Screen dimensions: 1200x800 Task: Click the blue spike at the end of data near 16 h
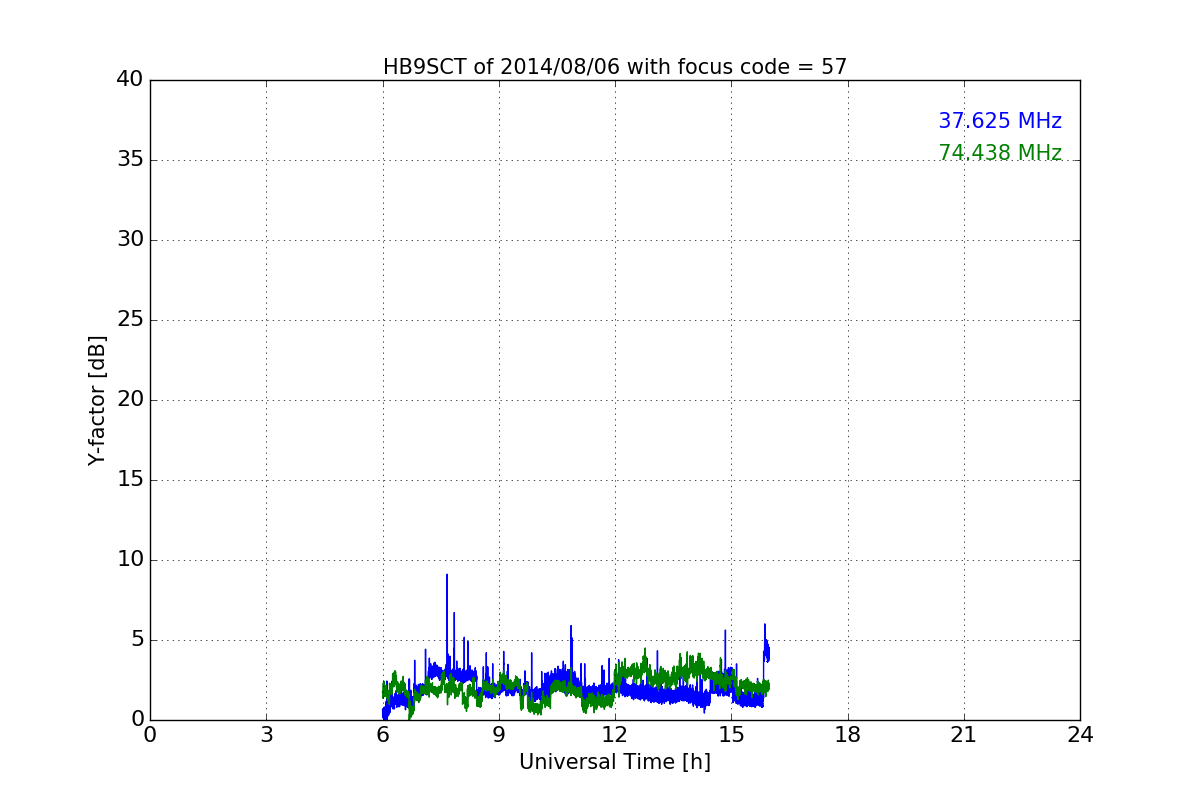(x=766, y=645)
